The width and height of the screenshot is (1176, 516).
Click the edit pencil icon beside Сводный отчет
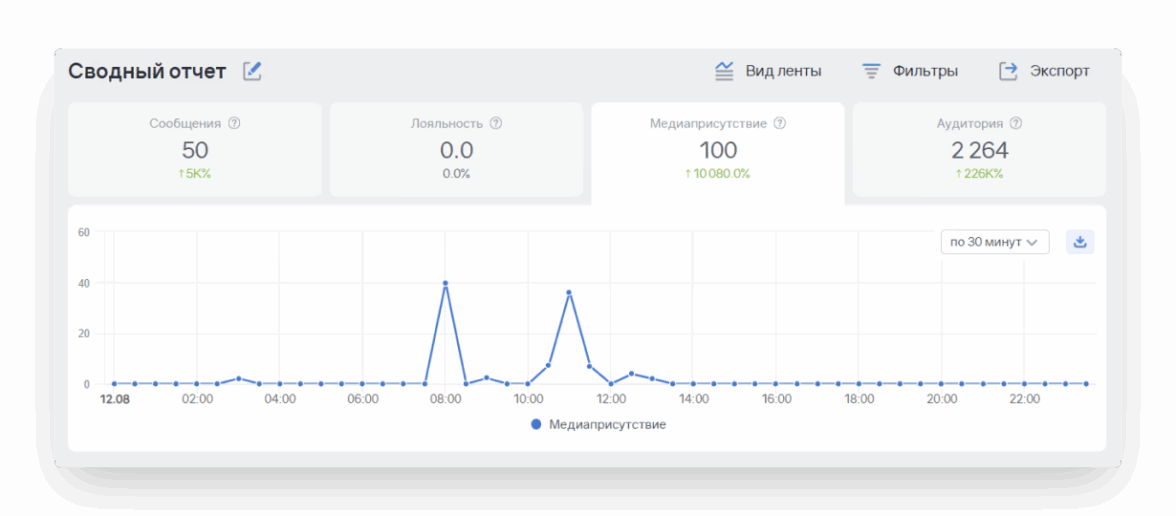252,71
